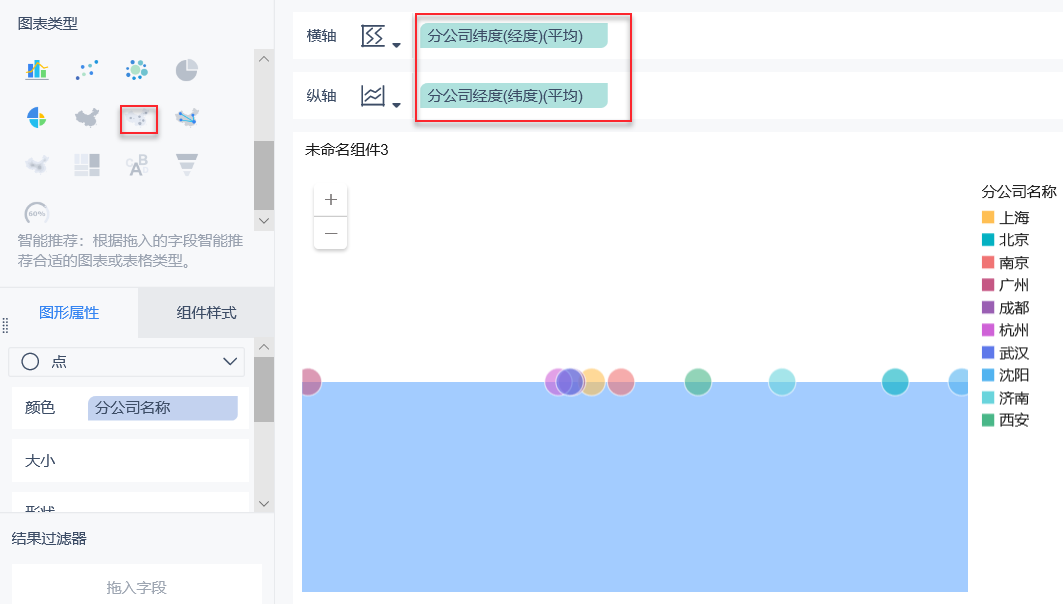Open the 横轴 axis type dropdown arrow
This screenshot has height=604, width=1063.
click(x=396, y=45)
